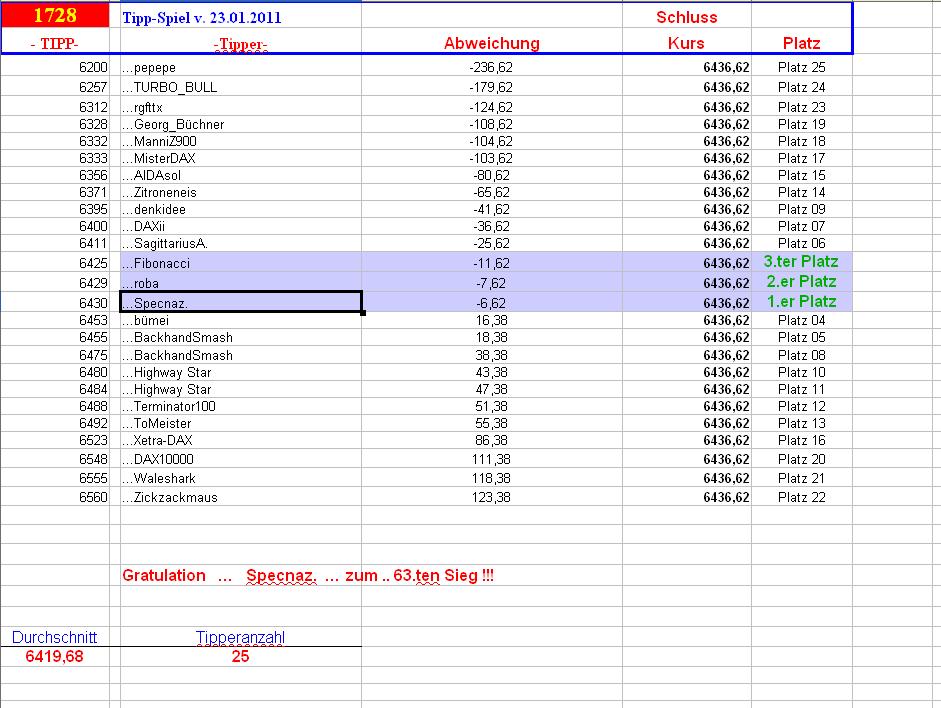Select the Platz 22 cell

pos(801,497)
